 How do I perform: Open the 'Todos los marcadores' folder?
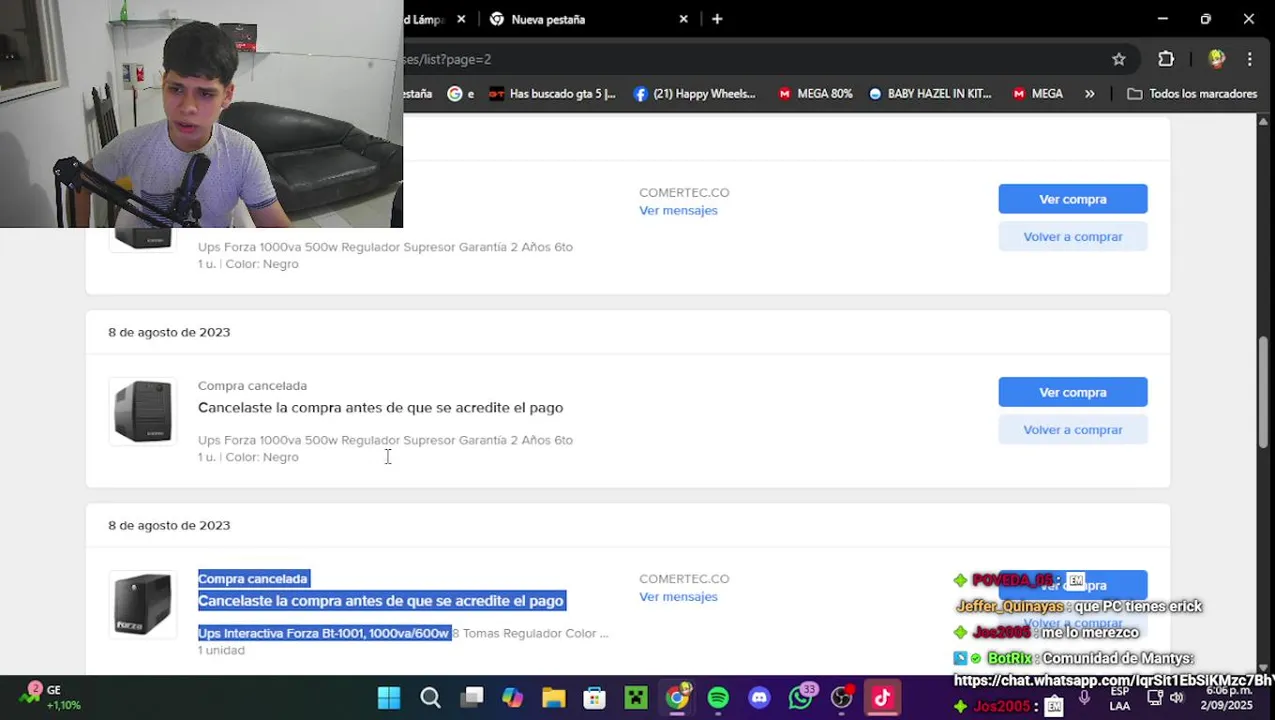pos(1192,93)
